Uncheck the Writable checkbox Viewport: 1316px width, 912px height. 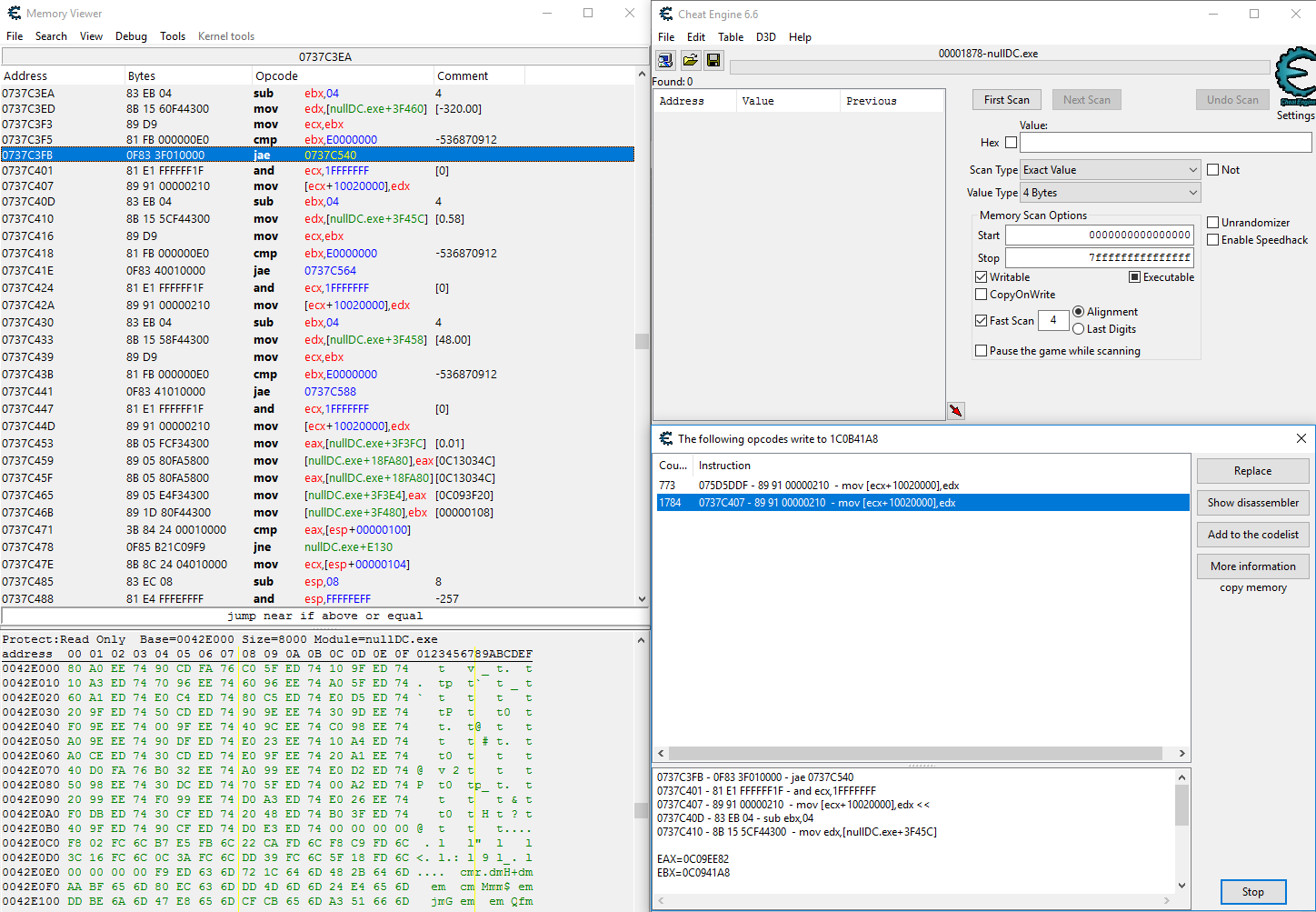click(982, 277)
